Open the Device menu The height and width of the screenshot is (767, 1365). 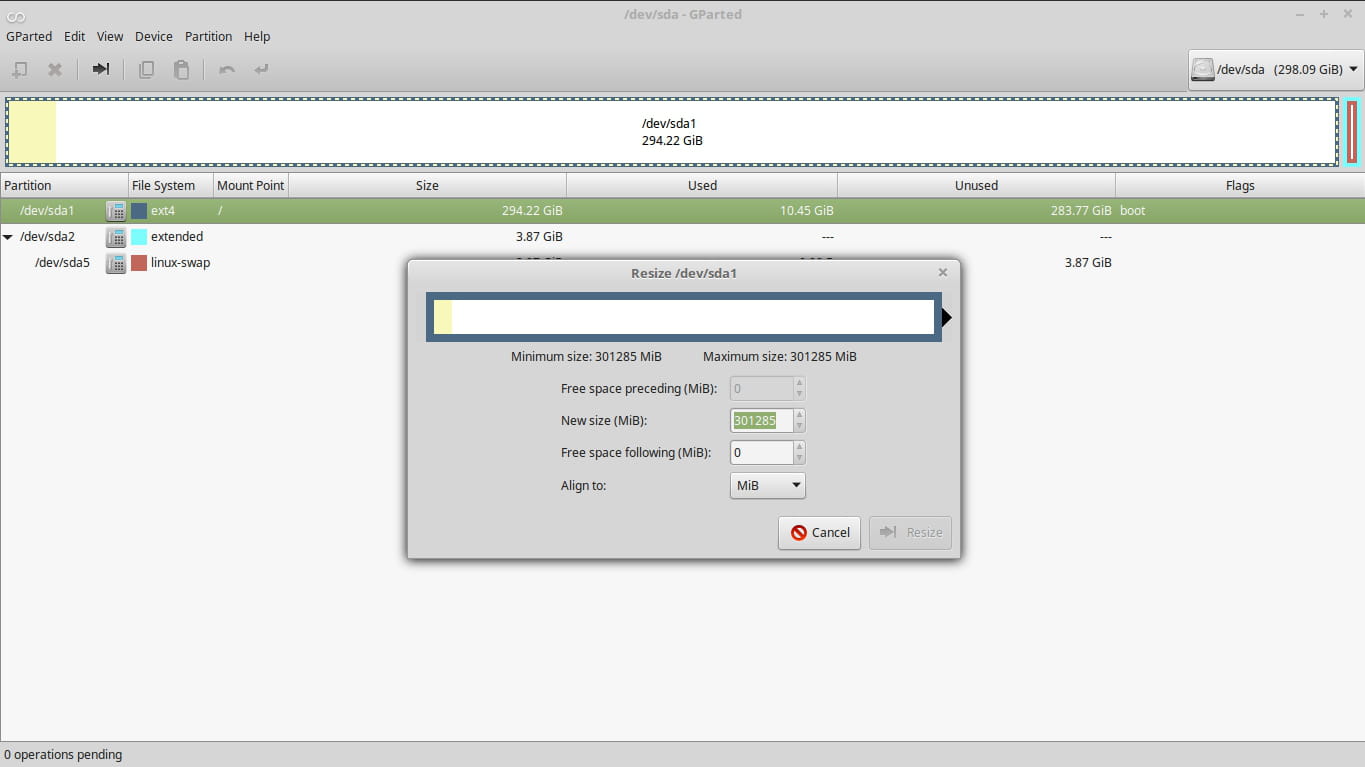click(x=154, y=36)
